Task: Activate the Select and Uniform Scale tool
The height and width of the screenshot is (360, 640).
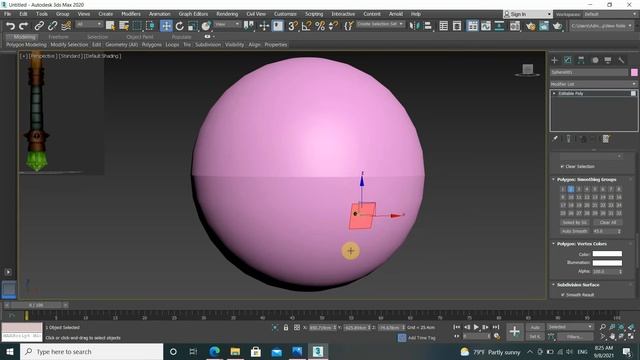Action: 193,26
